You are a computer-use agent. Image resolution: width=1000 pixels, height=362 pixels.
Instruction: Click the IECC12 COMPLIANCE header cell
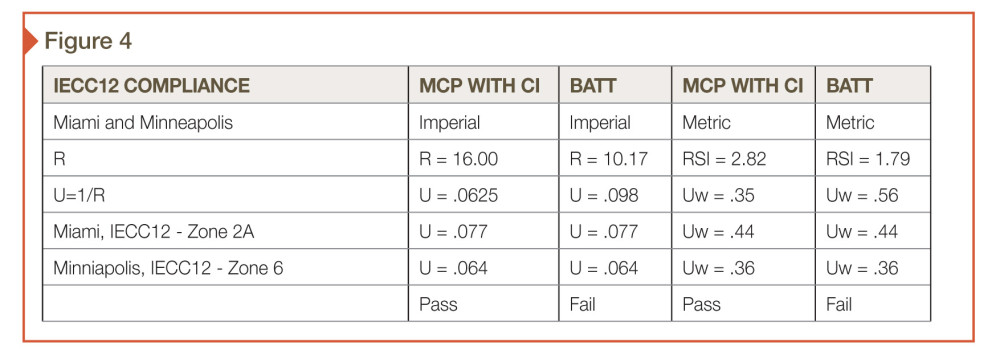pos(225,85)
